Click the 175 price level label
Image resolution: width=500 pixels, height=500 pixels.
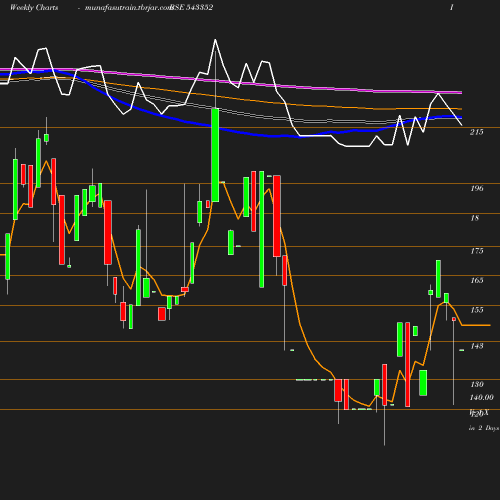[477, 251]
